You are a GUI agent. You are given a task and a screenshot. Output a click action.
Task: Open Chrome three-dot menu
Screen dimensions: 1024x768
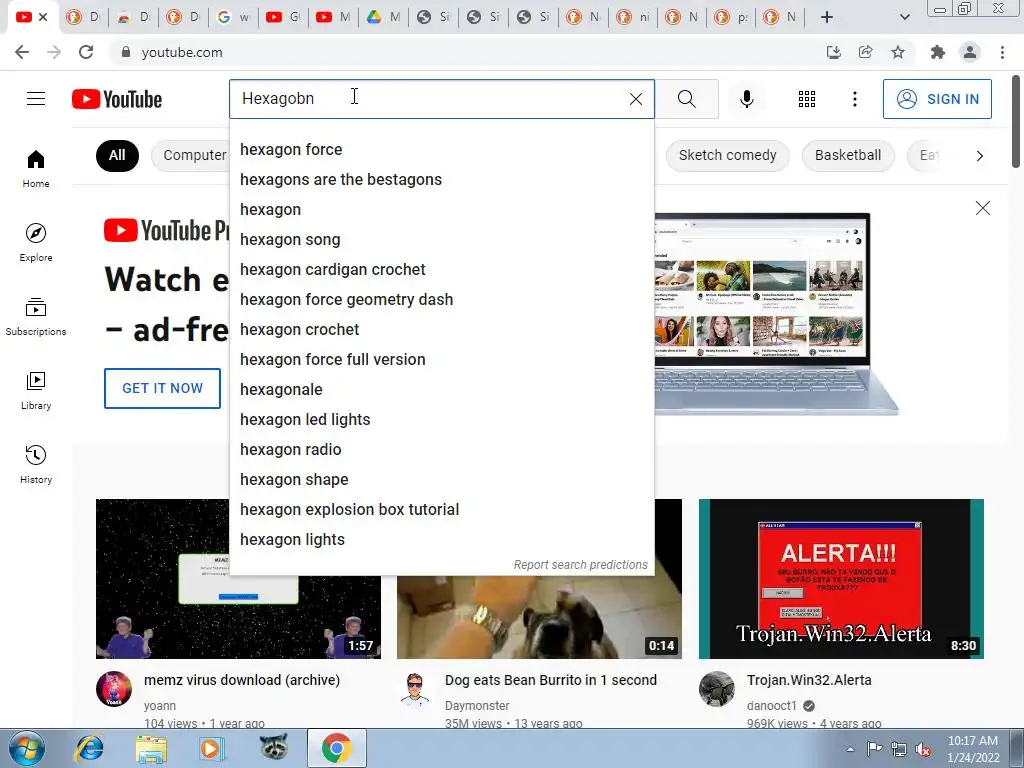click(1002, 52)
